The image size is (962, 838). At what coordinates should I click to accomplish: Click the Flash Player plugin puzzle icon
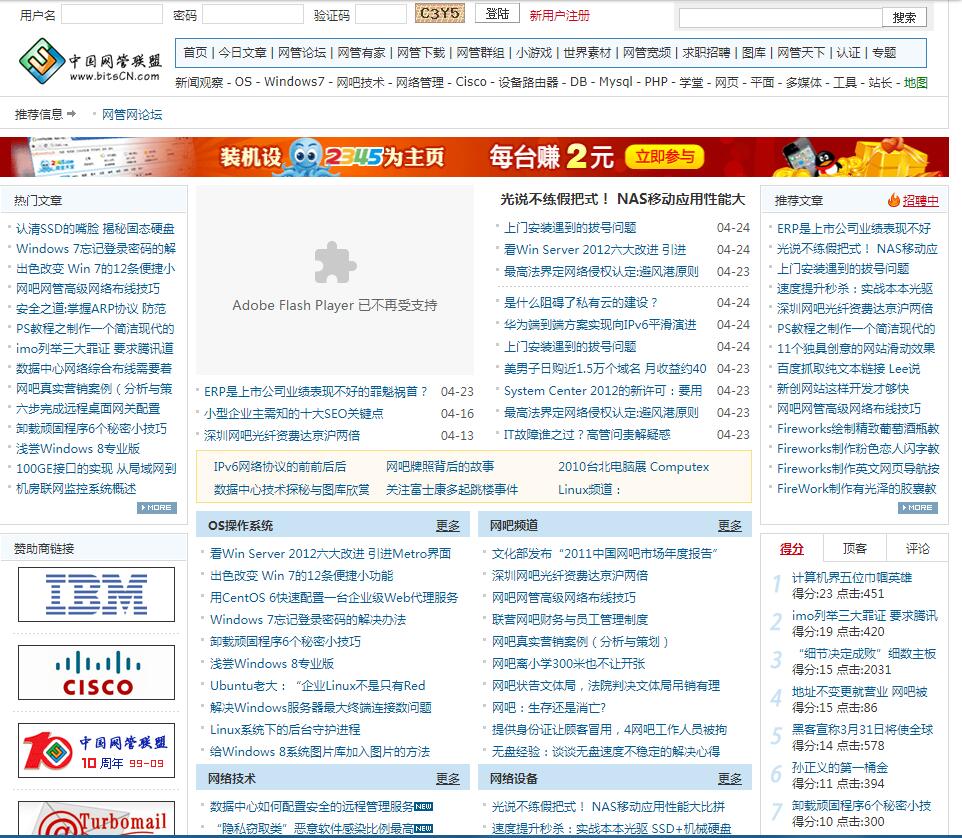coord(334,263)
